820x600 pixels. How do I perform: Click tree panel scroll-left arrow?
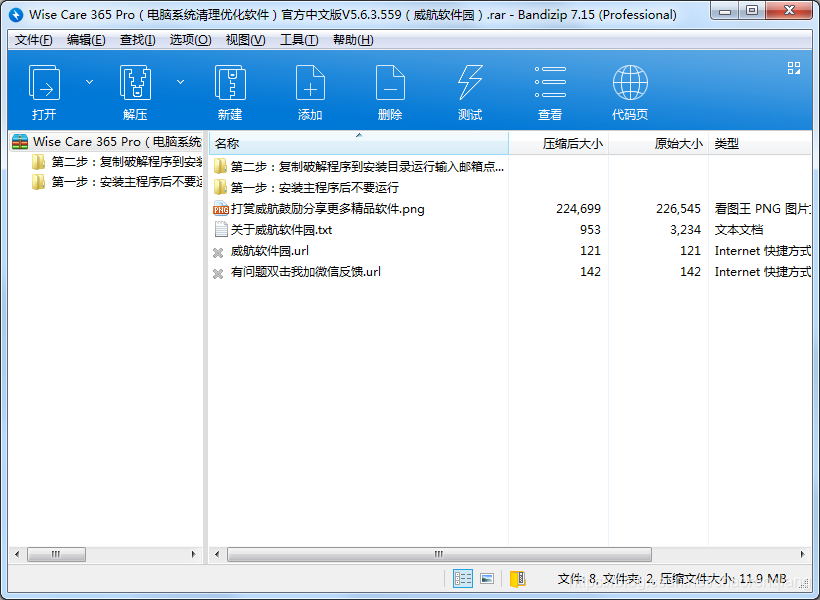(17, 554)
